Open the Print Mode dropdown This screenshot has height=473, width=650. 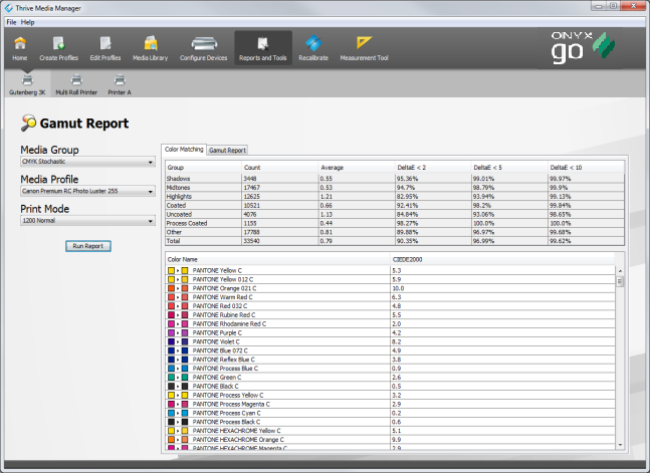click(x=88, y=221)
